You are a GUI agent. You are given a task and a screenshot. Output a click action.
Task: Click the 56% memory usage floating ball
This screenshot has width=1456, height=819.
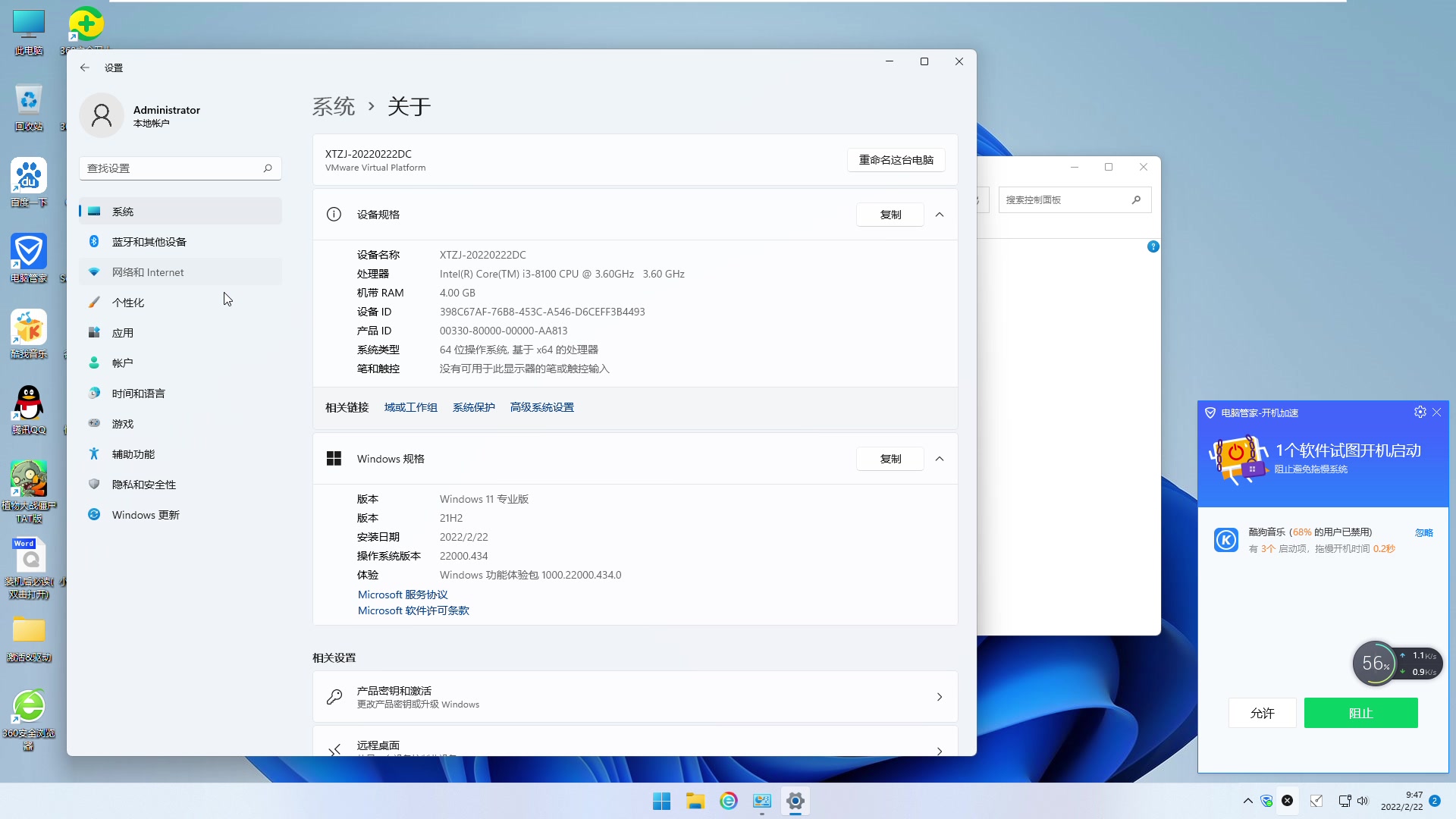[x=1375, y=664]
